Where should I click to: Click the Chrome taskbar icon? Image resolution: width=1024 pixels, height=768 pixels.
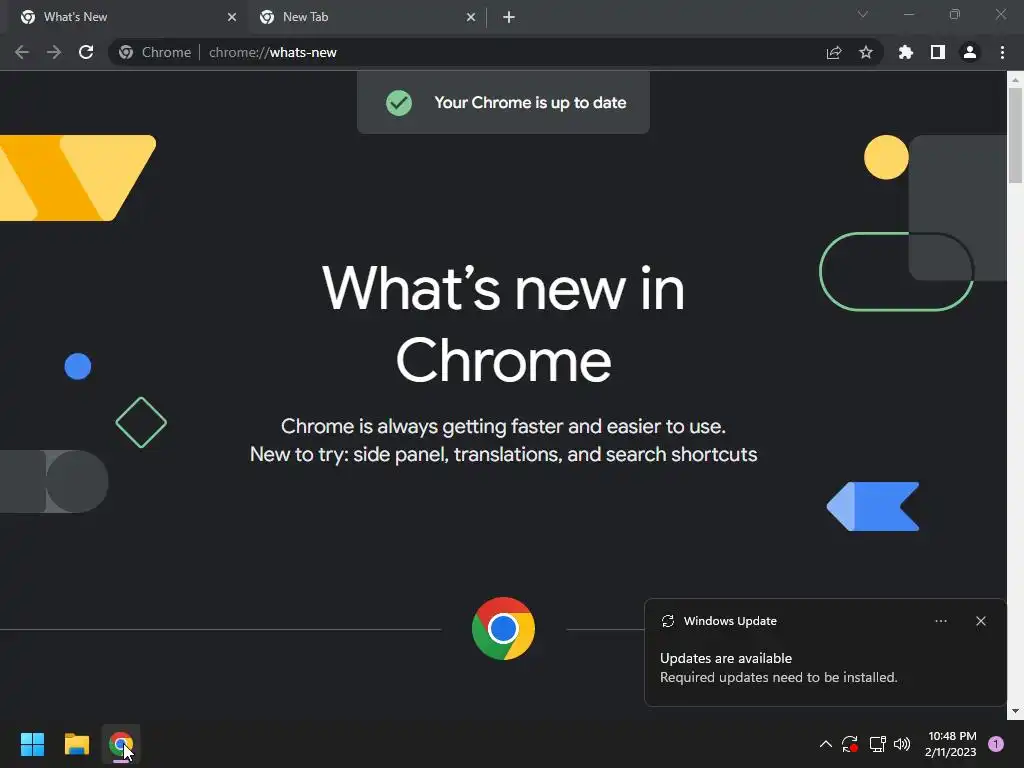[121, 744]
